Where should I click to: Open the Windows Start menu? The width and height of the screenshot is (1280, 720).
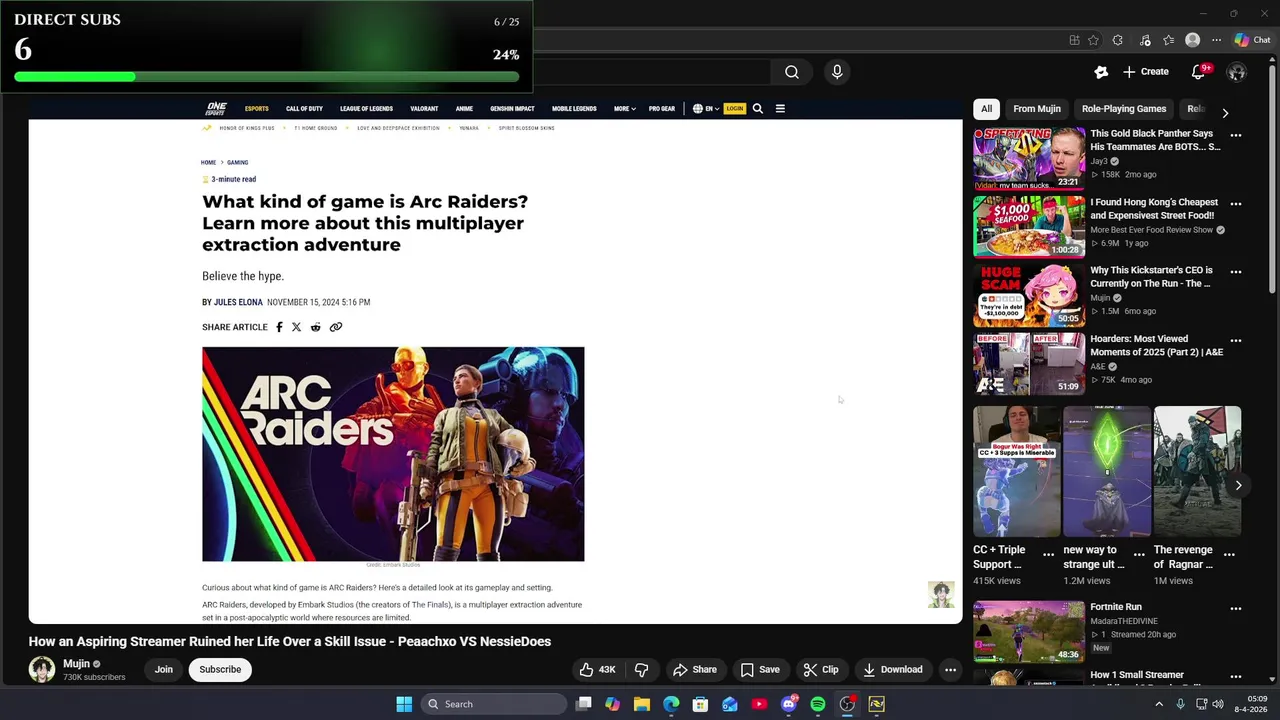(x=404, y=704)
